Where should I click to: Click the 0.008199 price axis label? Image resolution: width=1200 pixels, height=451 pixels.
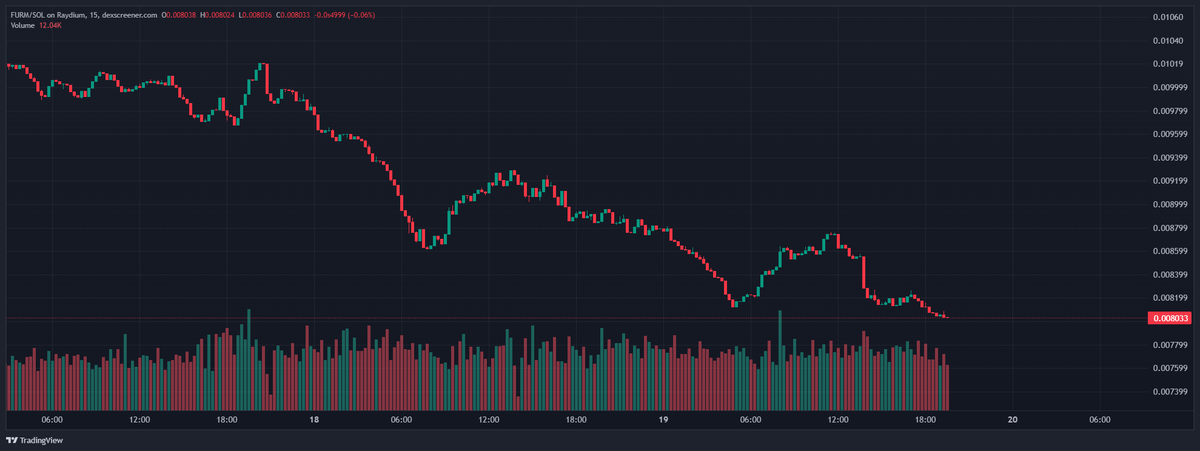click(1169, 298)
